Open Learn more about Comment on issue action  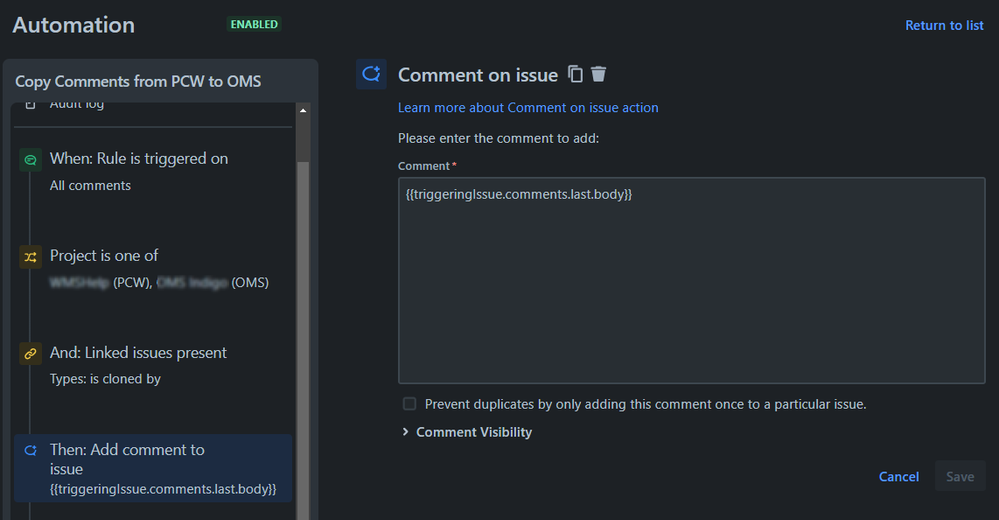coord(528,108)
